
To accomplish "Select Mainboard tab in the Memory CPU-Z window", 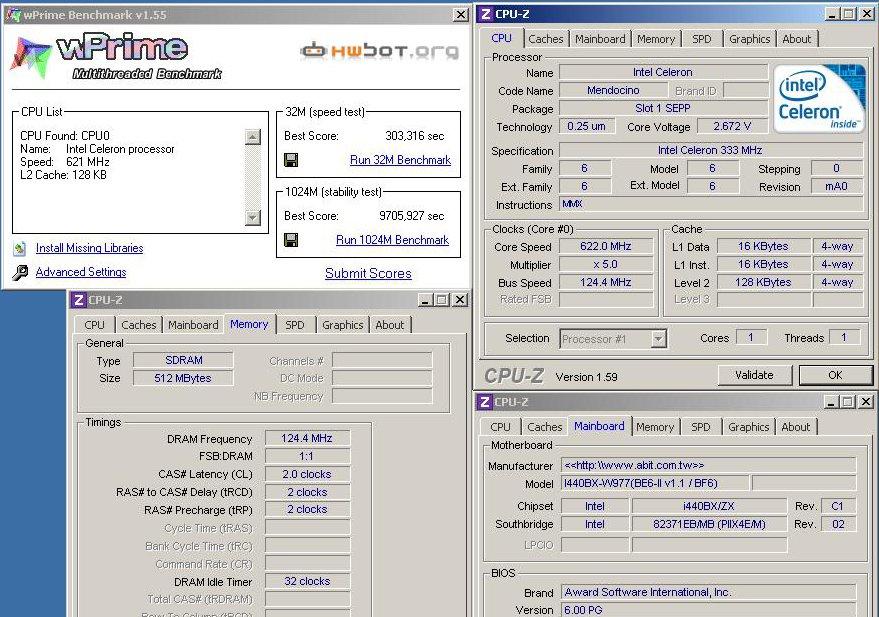I will pos(193,325).
